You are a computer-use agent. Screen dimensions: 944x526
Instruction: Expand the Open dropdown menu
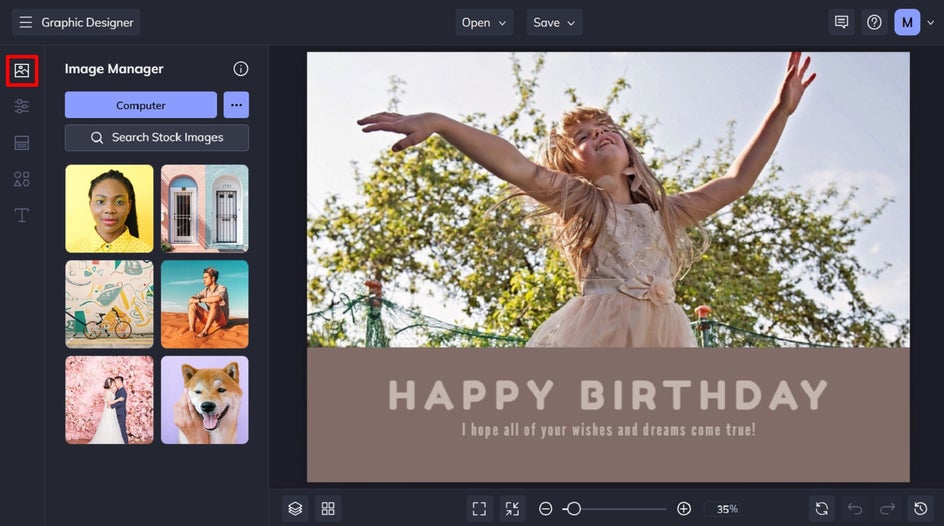485,22
